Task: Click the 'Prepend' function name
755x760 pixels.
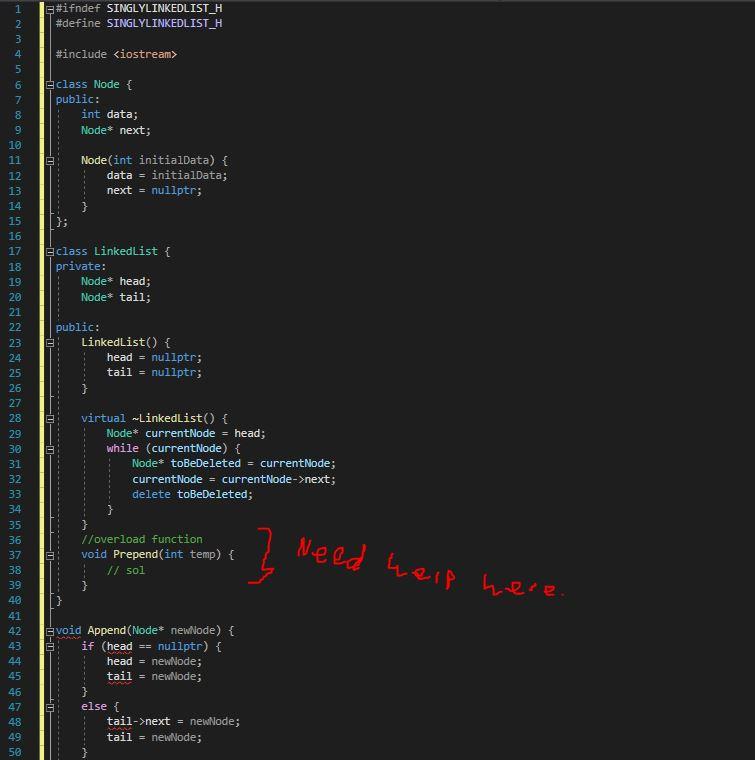Action: click(135, 554)
